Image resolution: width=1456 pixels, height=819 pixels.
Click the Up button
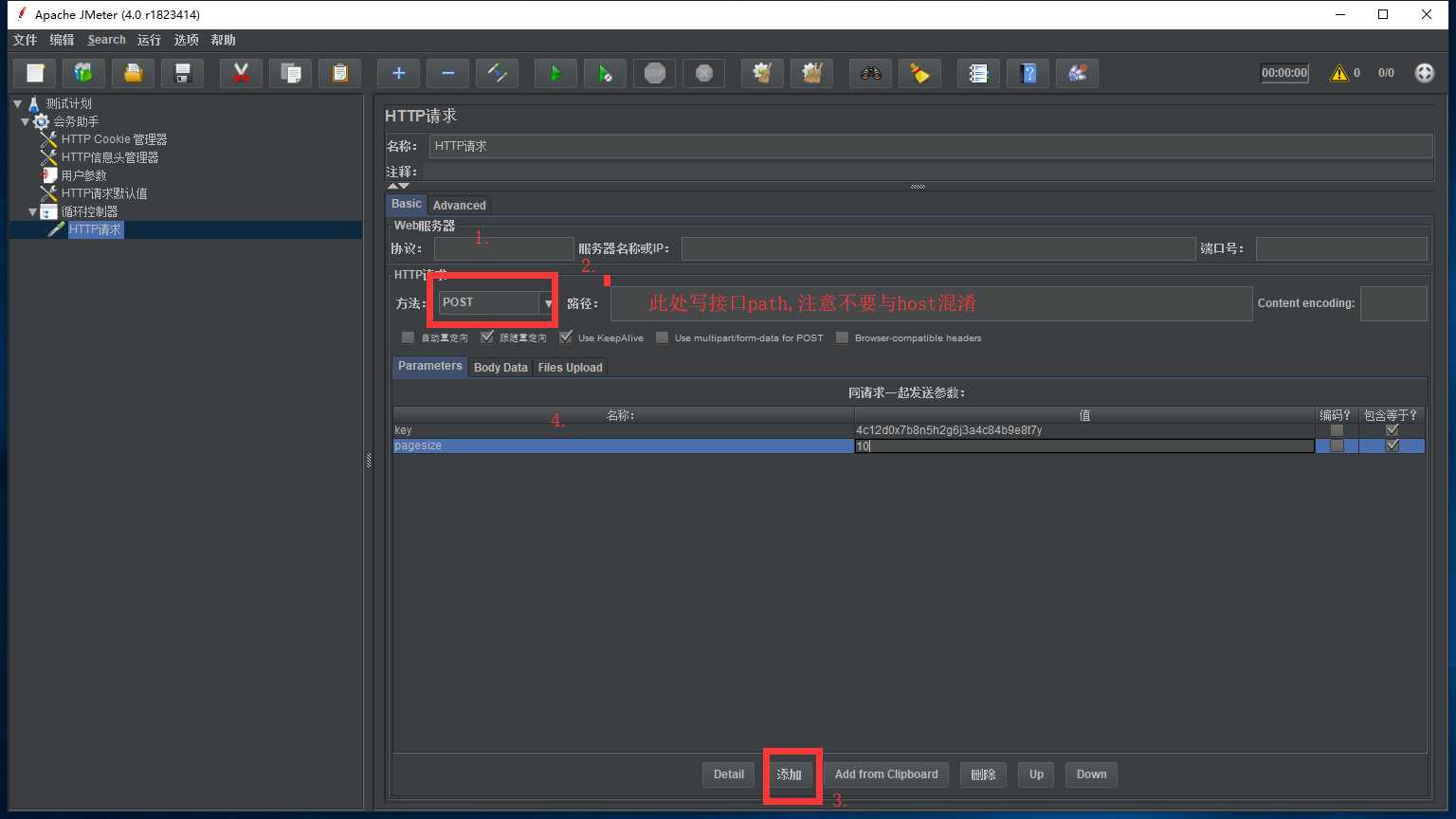1036,774
